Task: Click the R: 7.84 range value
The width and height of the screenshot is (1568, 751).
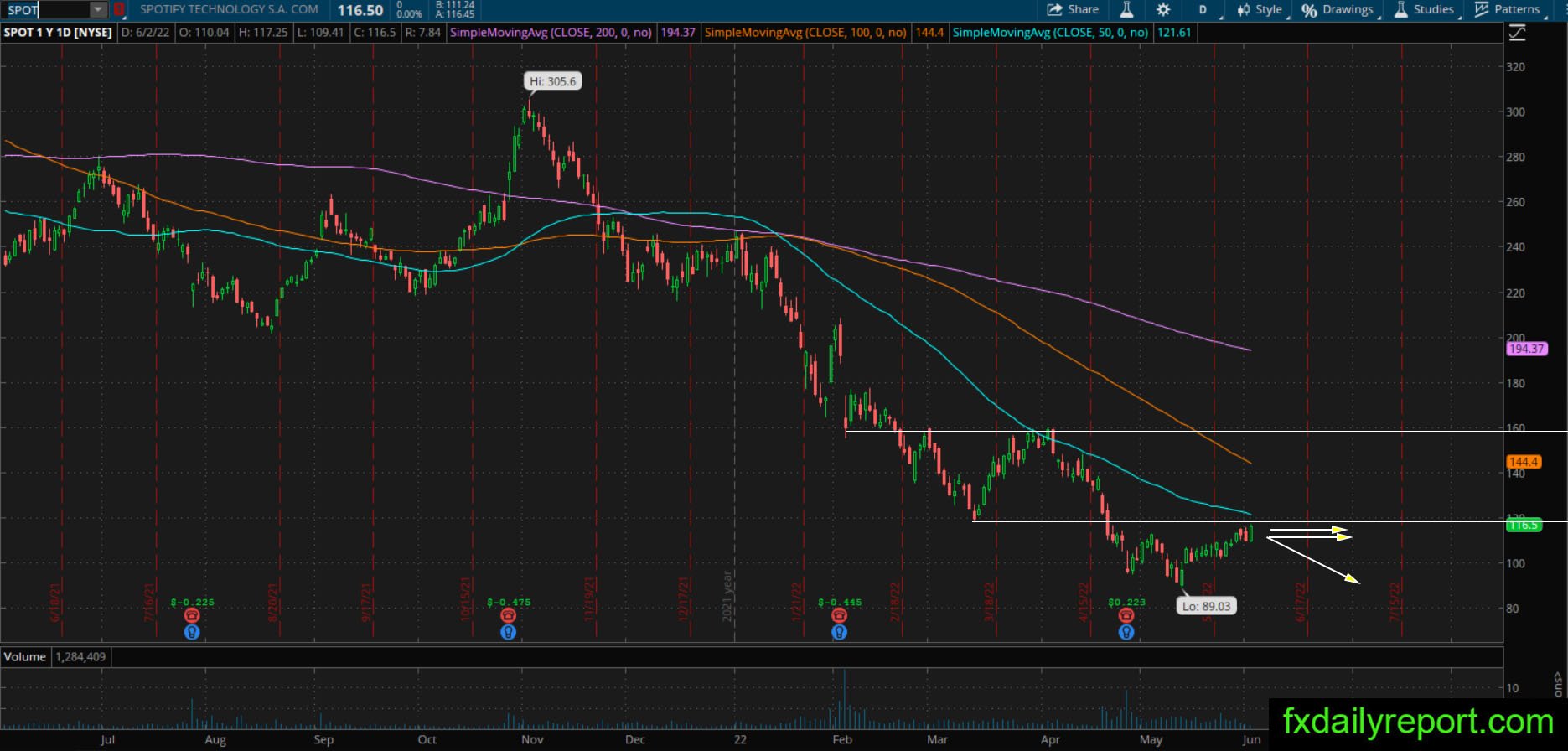Action: click(422, 33)
